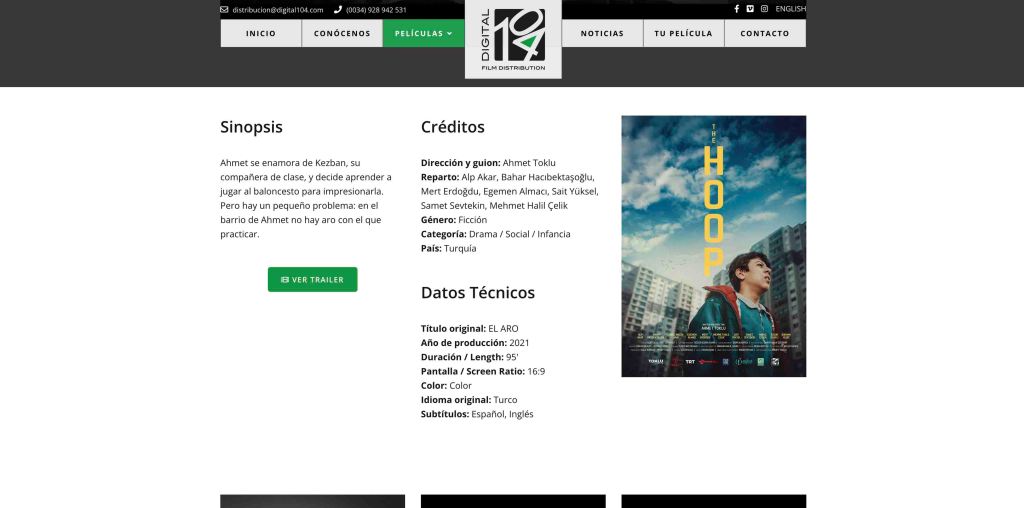Image resolution: width=1024 pixels, height=508 pixels.
Task: Click the envelope email icon
Action: click(224, 10)
